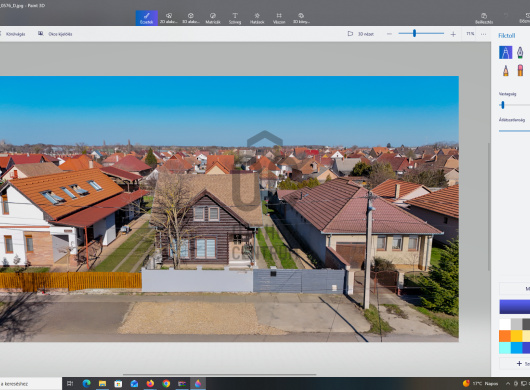Pick the orange color swatch

click(x=505, y=336)
